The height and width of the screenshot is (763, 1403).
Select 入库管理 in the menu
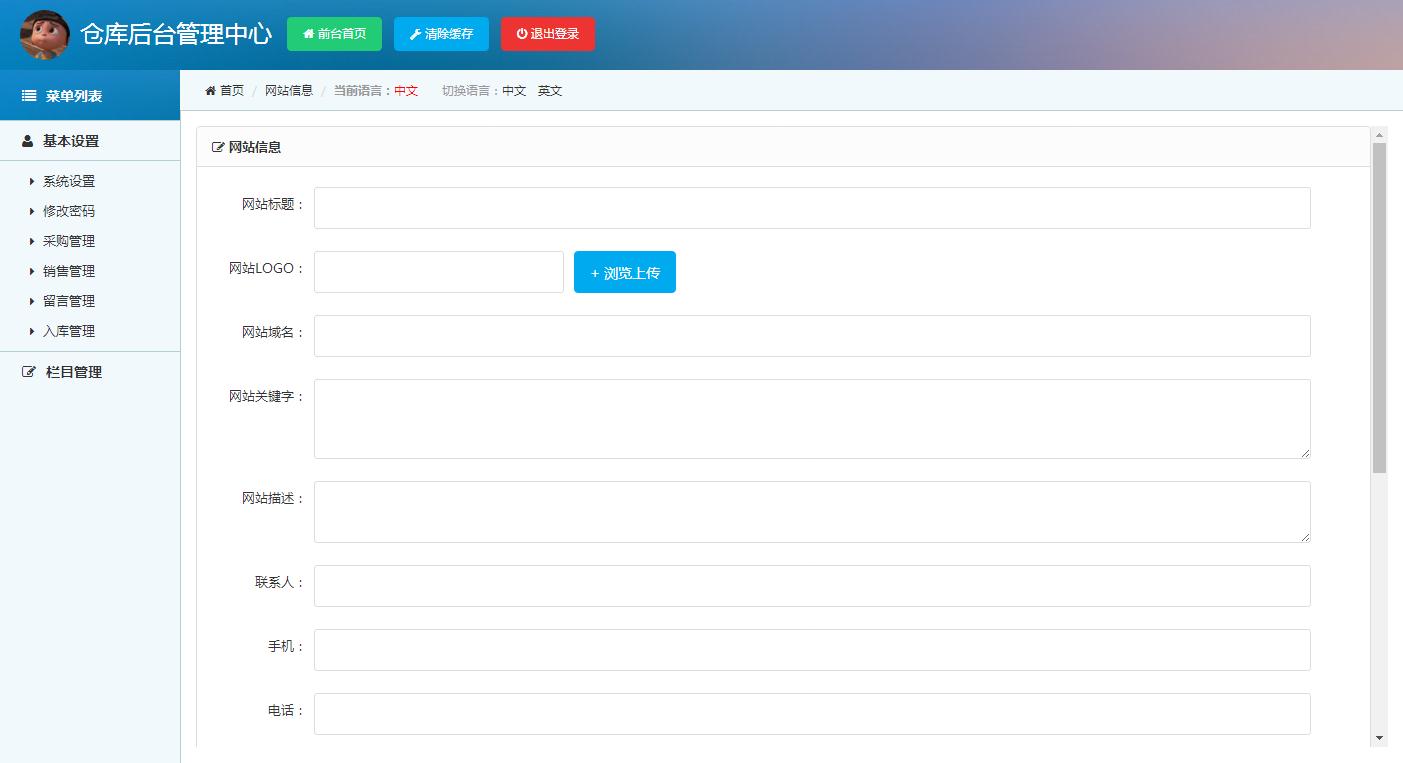[x=68, y=331]
